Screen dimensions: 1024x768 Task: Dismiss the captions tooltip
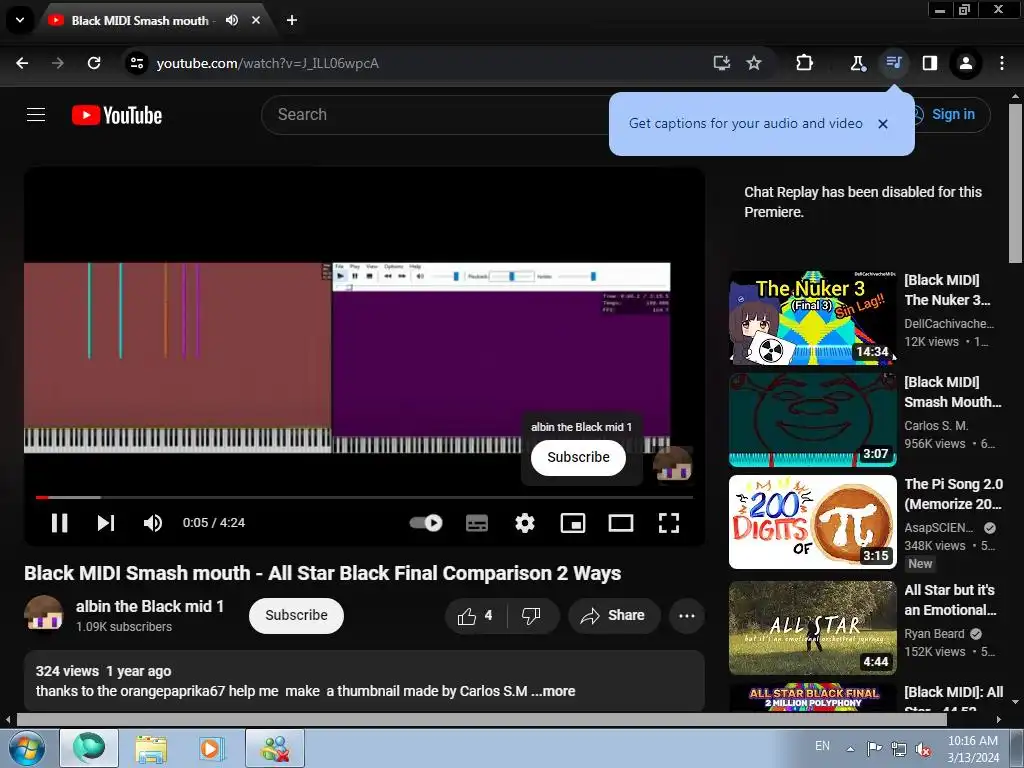click(883, 123)
